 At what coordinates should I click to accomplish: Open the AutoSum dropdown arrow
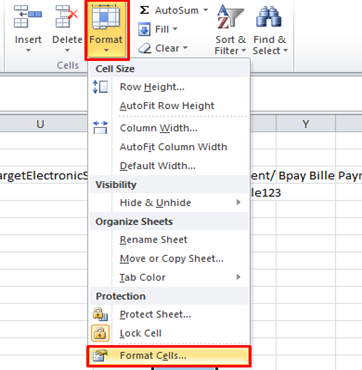tap(205, 10)
